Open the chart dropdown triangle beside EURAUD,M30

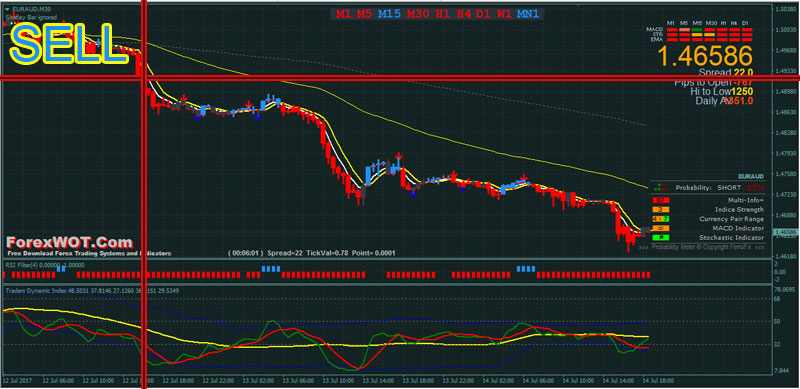point(7,9)
